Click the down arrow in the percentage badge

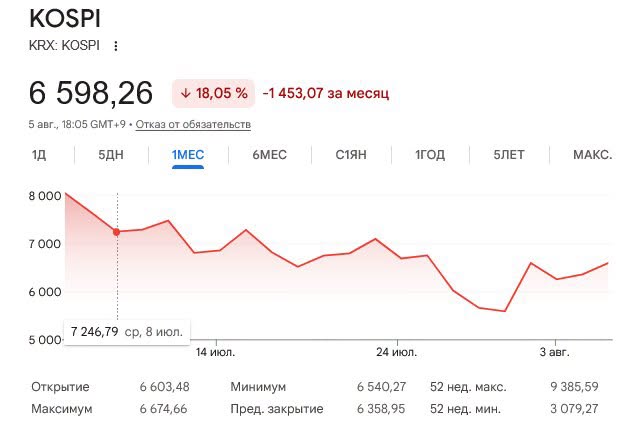[x=185, y=93]
